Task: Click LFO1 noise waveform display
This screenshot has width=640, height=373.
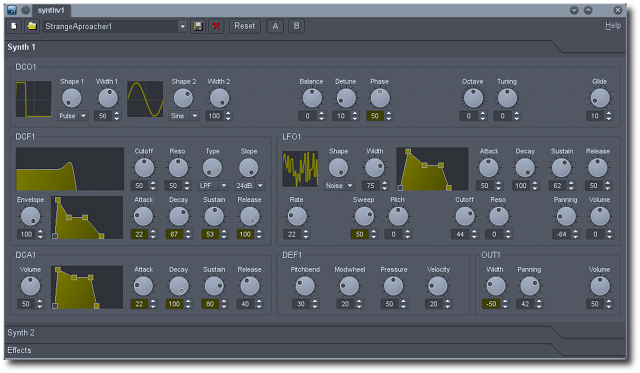Action: point(300,169)
